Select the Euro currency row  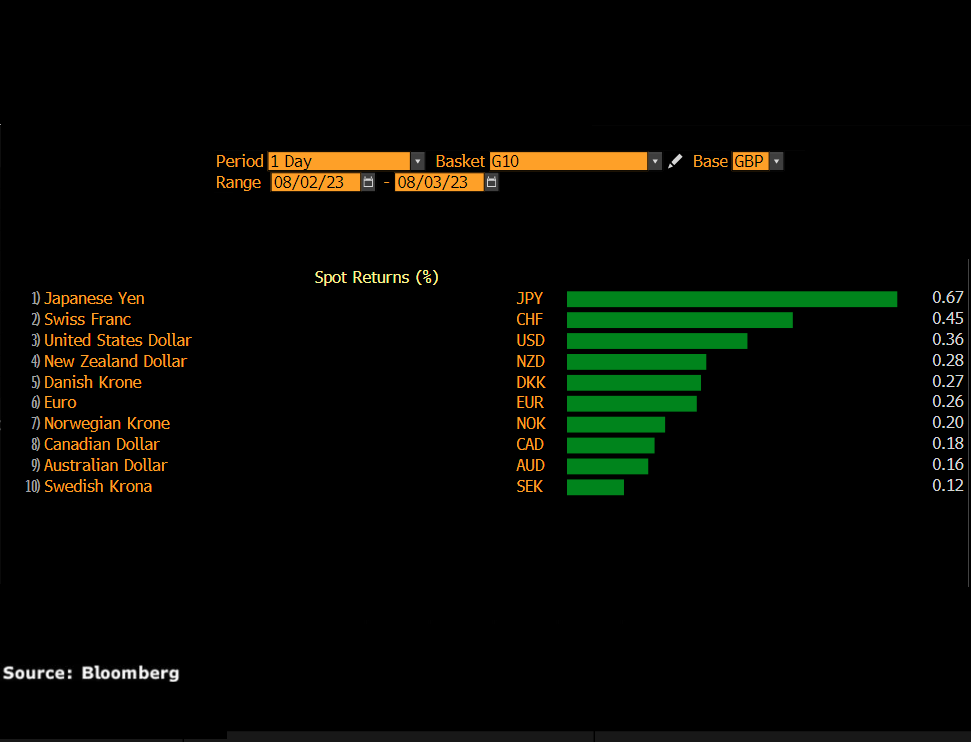tap(60, 402)
